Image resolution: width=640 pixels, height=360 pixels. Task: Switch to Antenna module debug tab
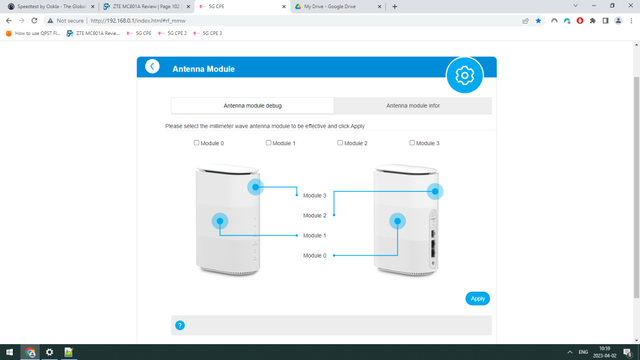252,106
